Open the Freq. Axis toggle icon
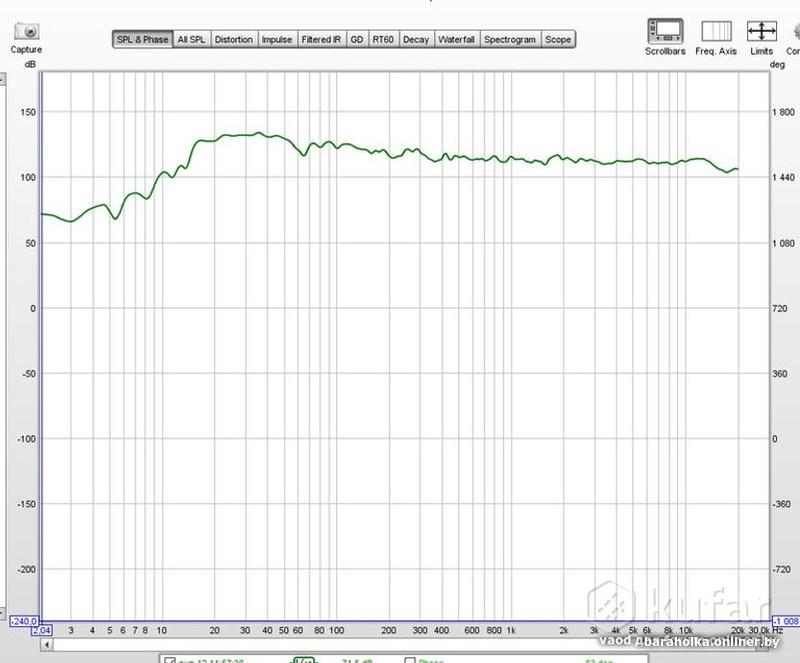Image resolution: width=800 pixels, height=663 pixels. coord(716,32)
